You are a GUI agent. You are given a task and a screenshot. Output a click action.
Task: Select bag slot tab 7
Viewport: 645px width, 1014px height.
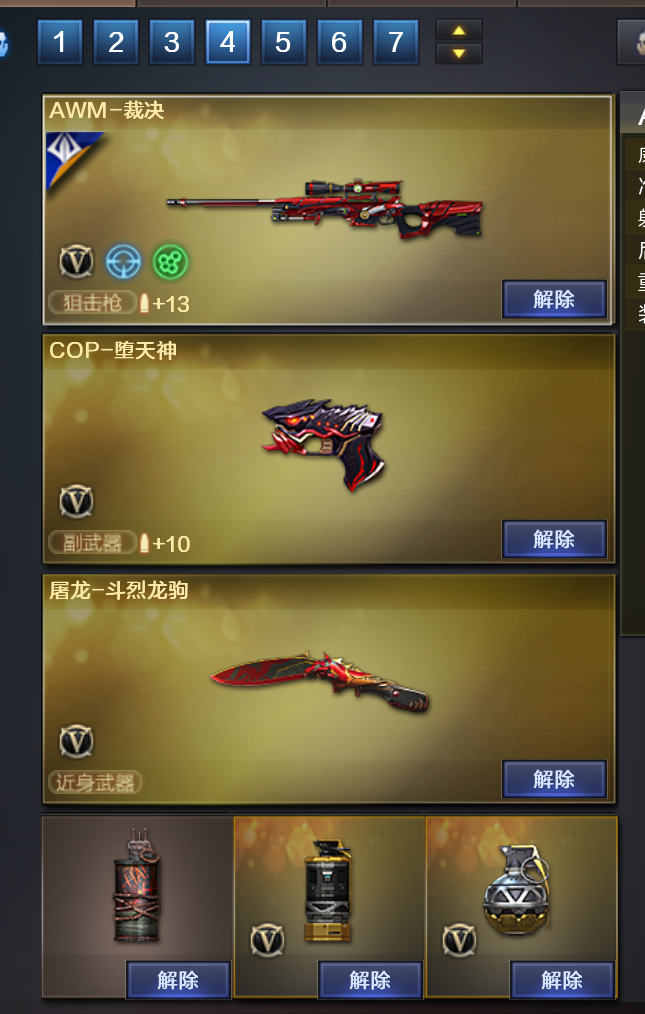(x=395, y=42)
